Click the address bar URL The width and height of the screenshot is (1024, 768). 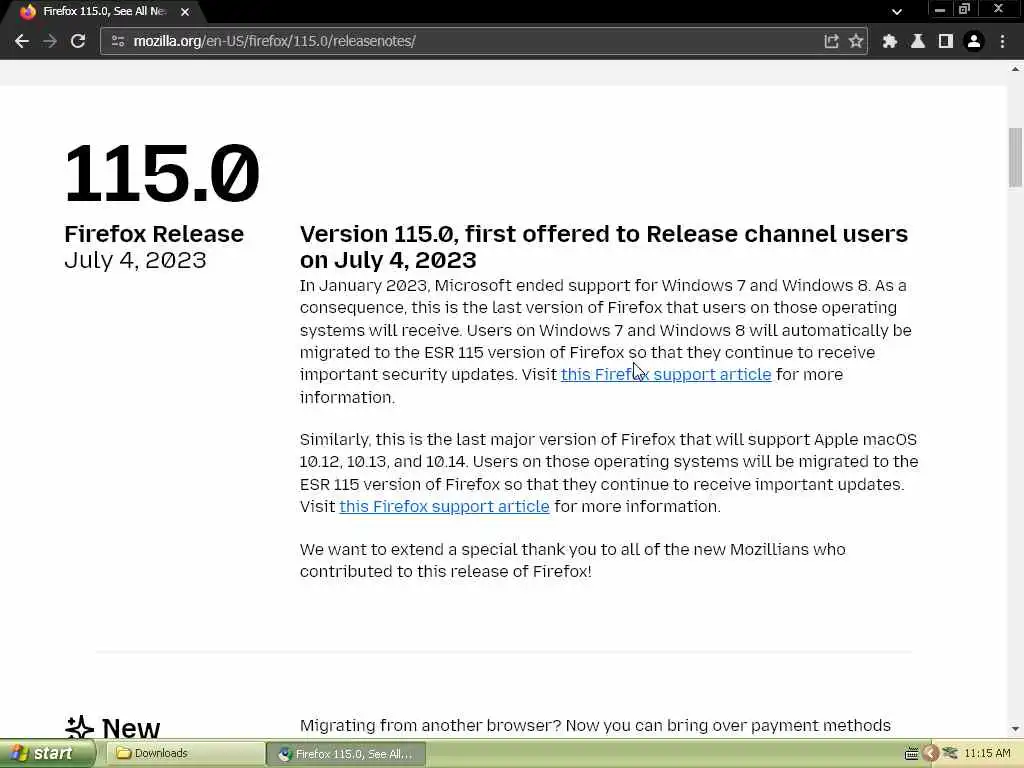274,41
